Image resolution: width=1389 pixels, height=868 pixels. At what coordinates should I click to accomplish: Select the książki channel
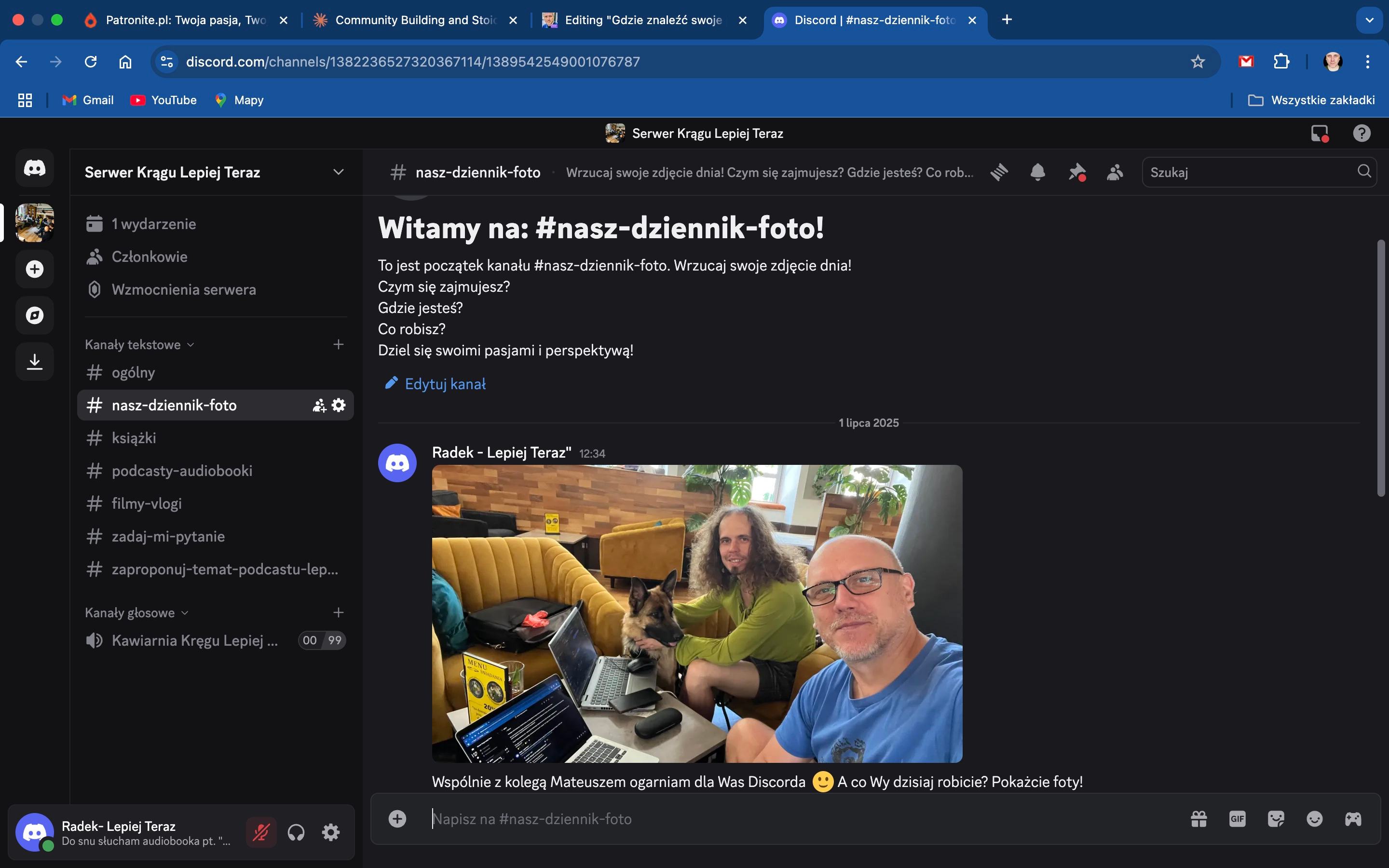pyautogui.click(x=134, y=438)
